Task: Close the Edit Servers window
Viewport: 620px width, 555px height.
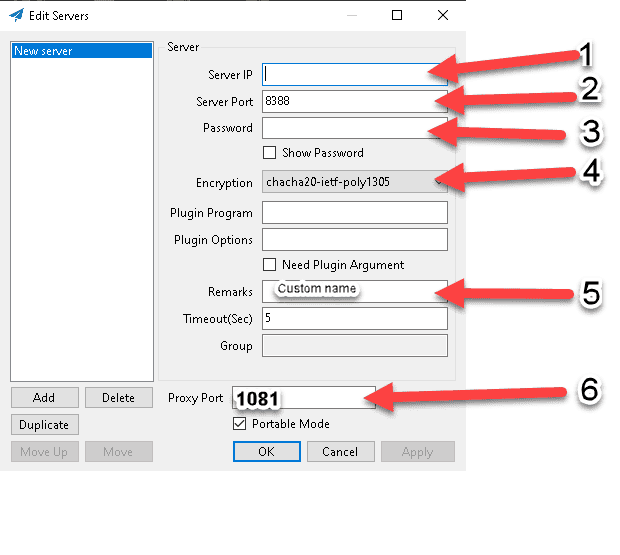Action: click(x=443, y=15)
